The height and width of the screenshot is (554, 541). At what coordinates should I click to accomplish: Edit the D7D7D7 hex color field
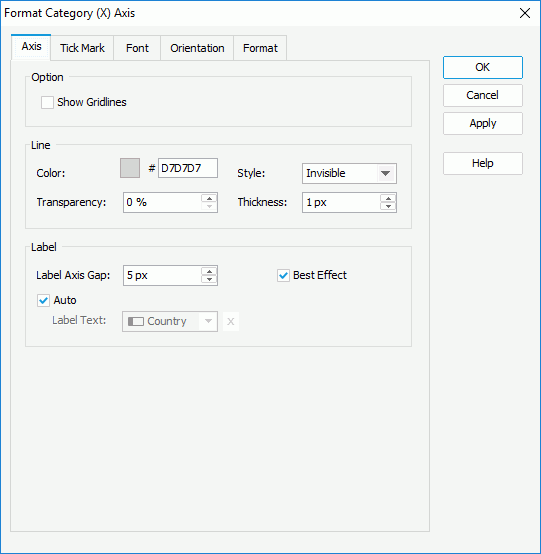pos(188,168)
